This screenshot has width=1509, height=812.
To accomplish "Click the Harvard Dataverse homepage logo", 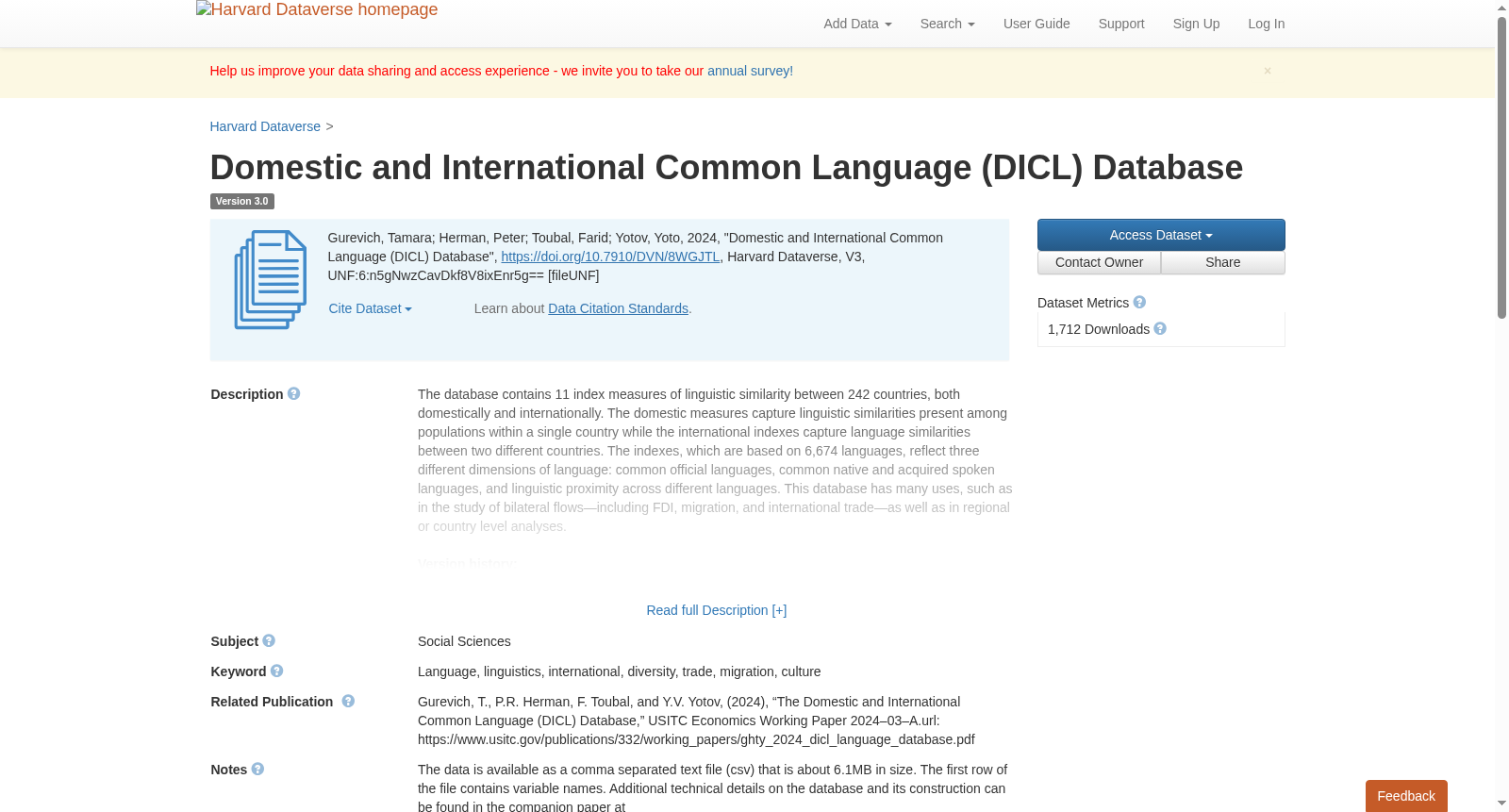I will [x=317, y=9].
